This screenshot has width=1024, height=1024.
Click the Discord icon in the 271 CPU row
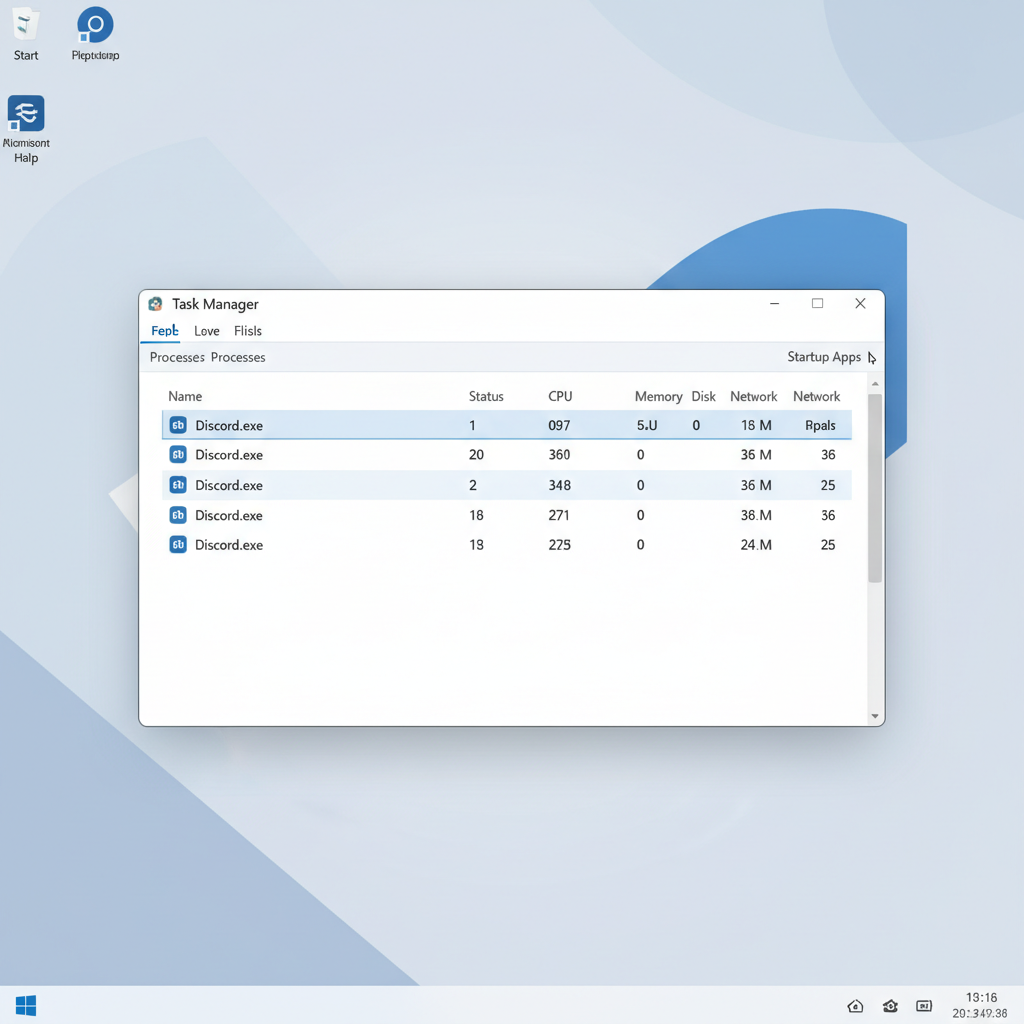tap(178, 515)
